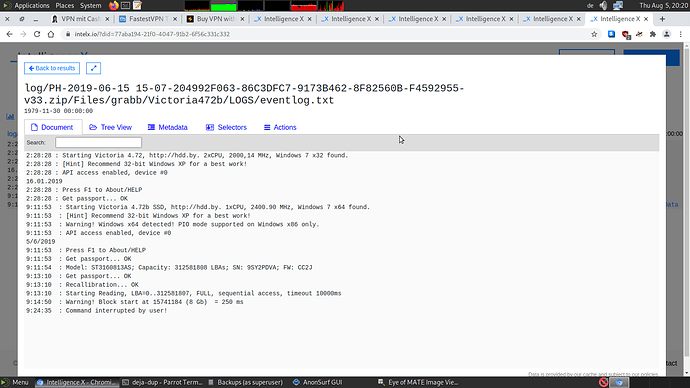Switch to Eye of MATE Image Viewer window
The image size is (690, 388).
pyautogui.click(x=418, y=382)
